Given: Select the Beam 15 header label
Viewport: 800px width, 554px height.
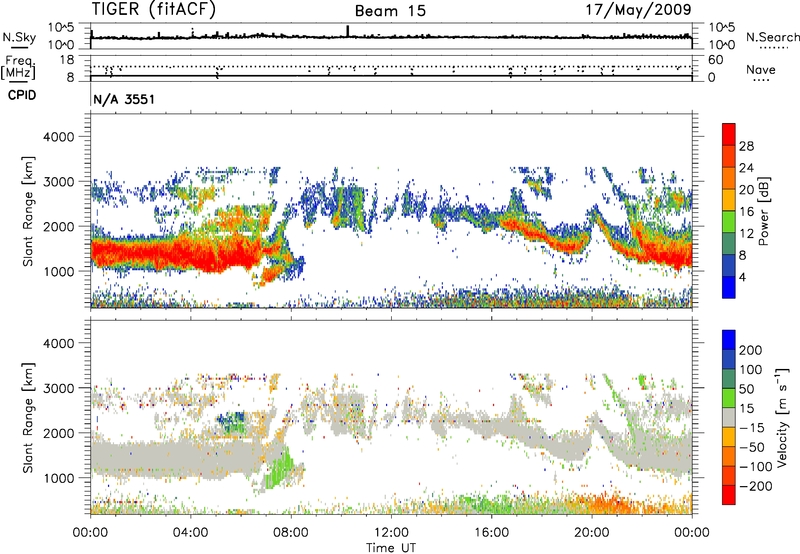Looking at the screenshot, I should point(390,11).
